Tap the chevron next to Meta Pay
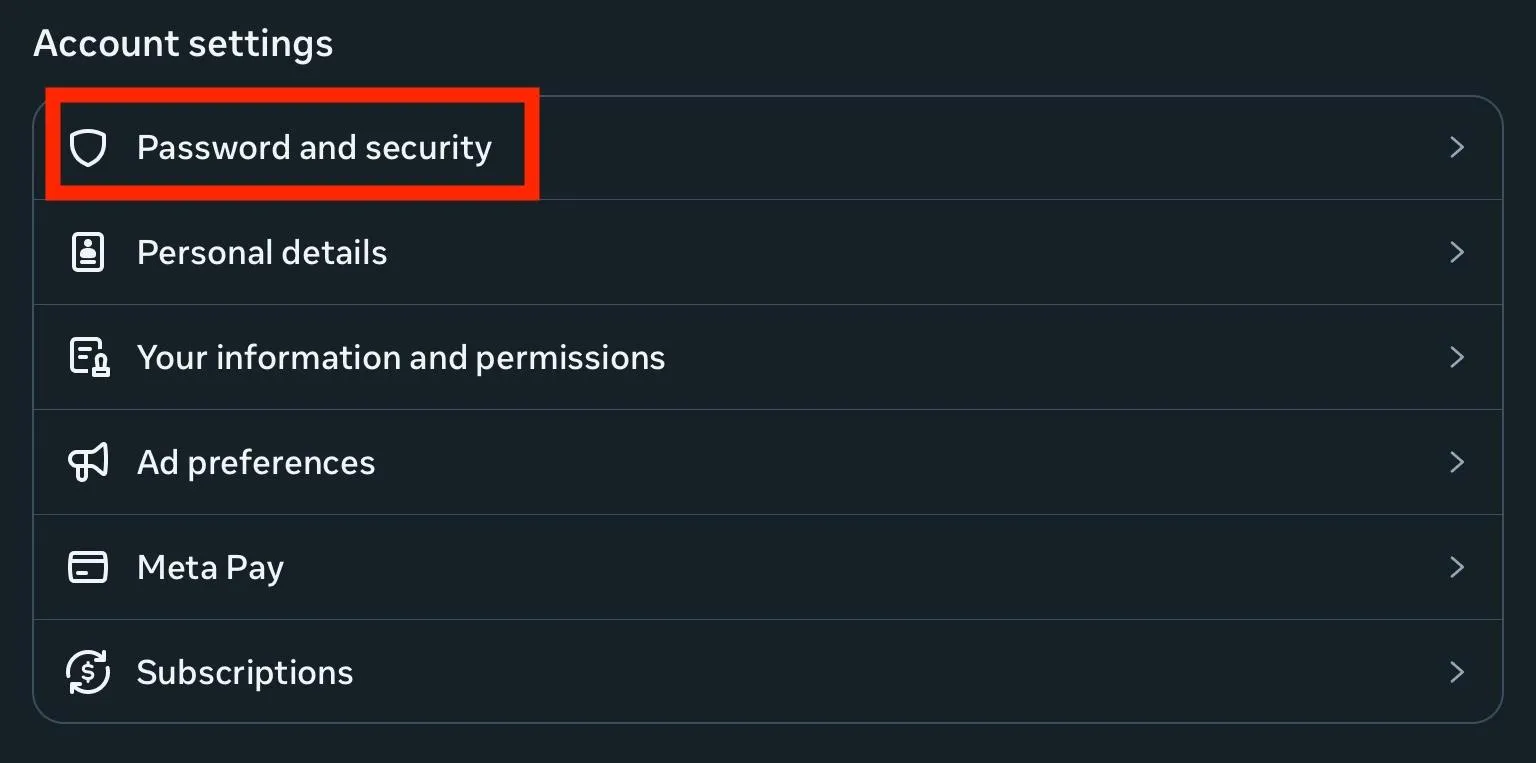The width and height of the screenshot is (1536, 763). 1457,567
